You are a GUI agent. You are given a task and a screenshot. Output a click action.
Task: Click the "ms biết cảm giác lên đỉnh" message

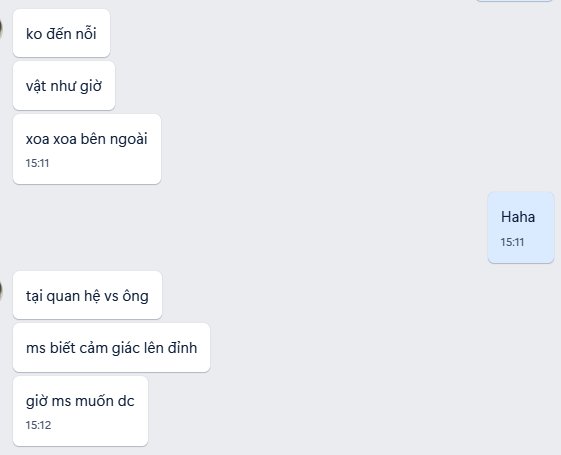click(x=111, y=347)
